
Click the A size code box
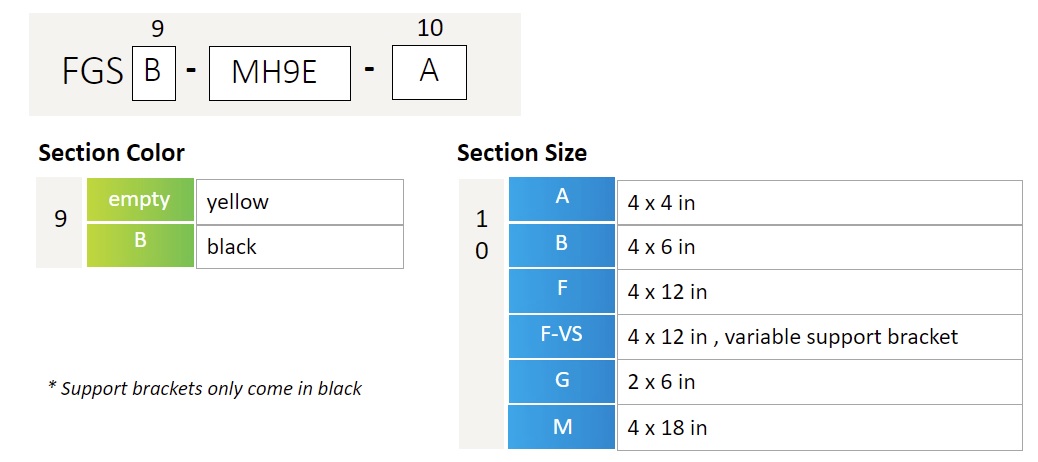(x=429, y=72)
